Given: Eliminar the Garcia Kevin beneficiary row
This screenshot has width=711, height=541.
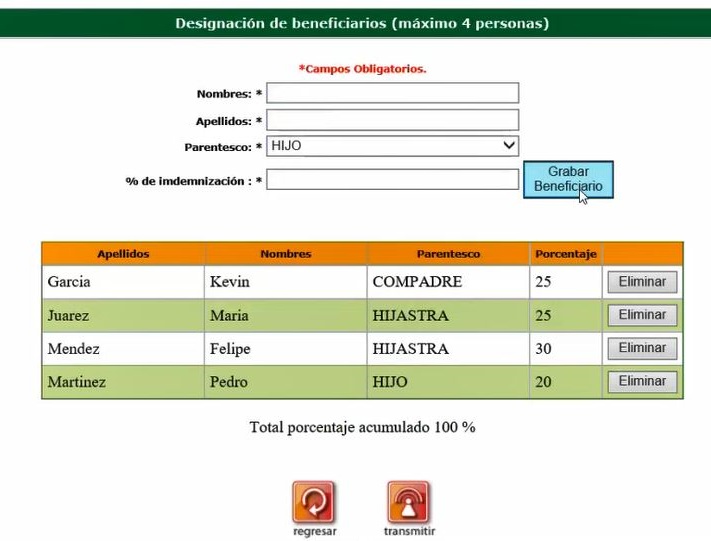Looking at the screenshot, I should click(642, 282).
